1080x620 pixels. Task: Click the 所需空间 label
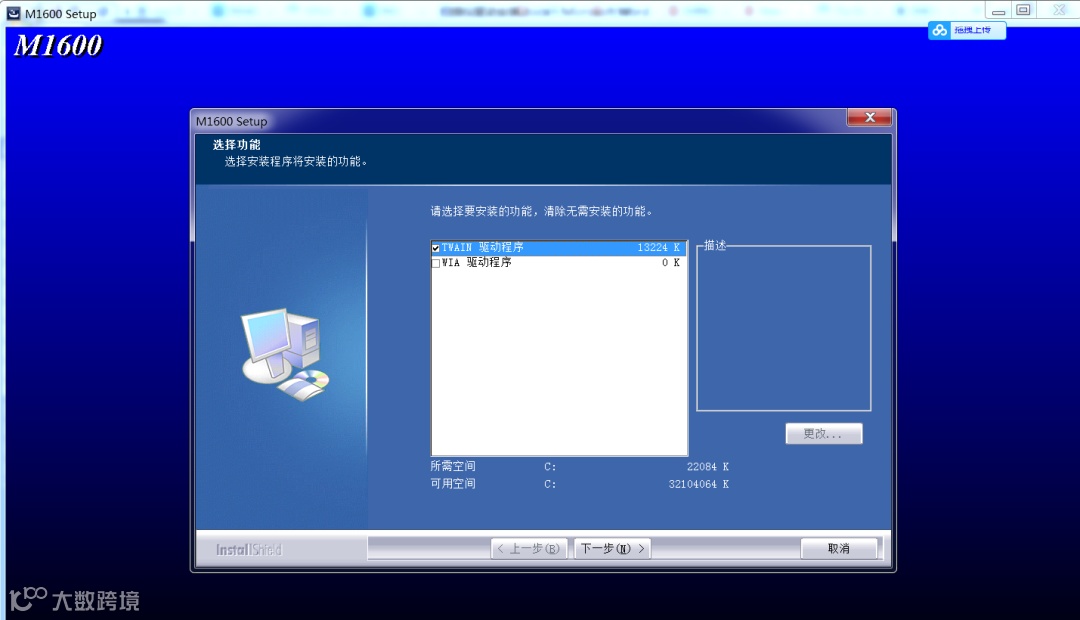click(453, 466)
